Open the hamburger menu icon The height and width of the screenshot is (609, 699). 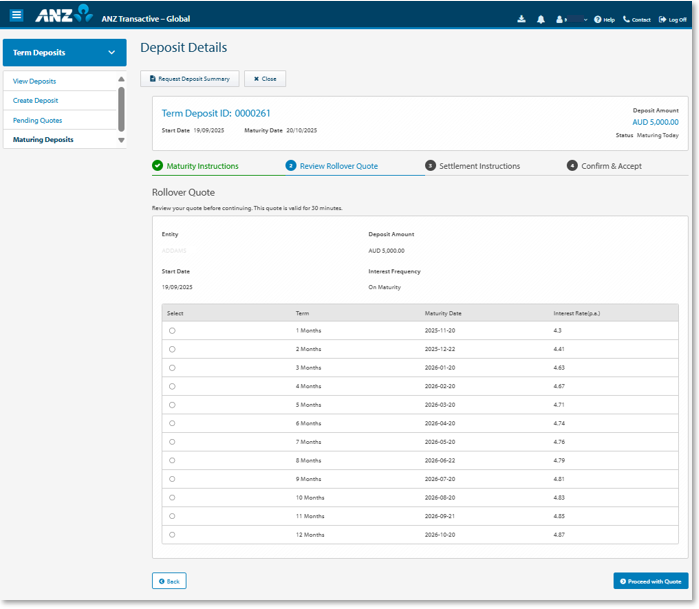[17, 15]
